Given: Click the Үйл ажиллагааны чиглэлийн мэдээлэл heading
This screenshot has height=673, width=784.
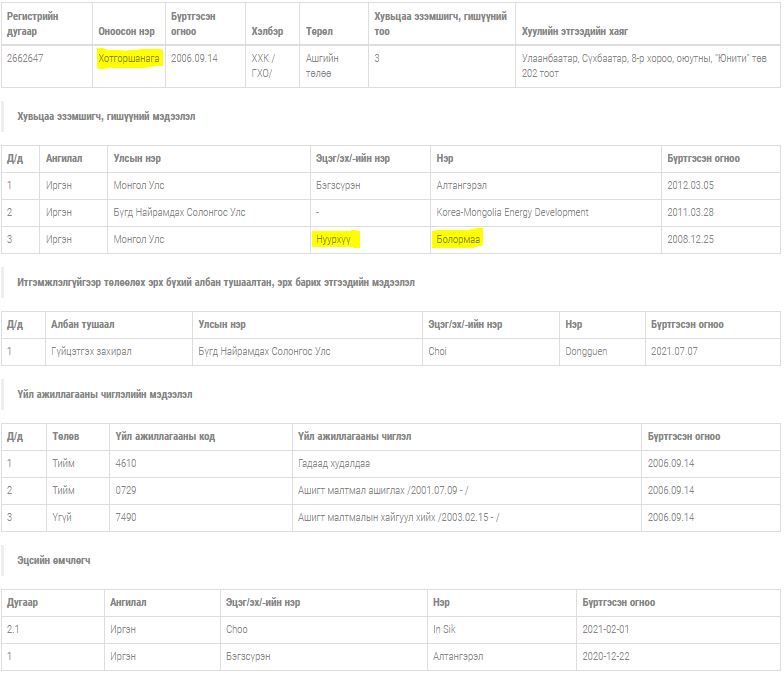Looking at the screenshot, I should (104, 395).
